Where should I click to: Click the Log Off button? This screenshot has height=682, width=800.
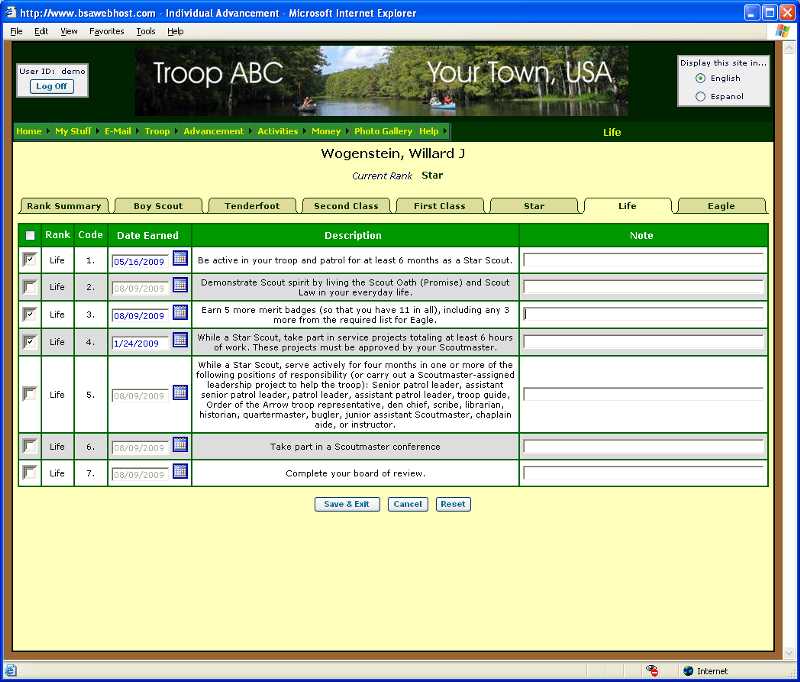(x=52, y=86)
